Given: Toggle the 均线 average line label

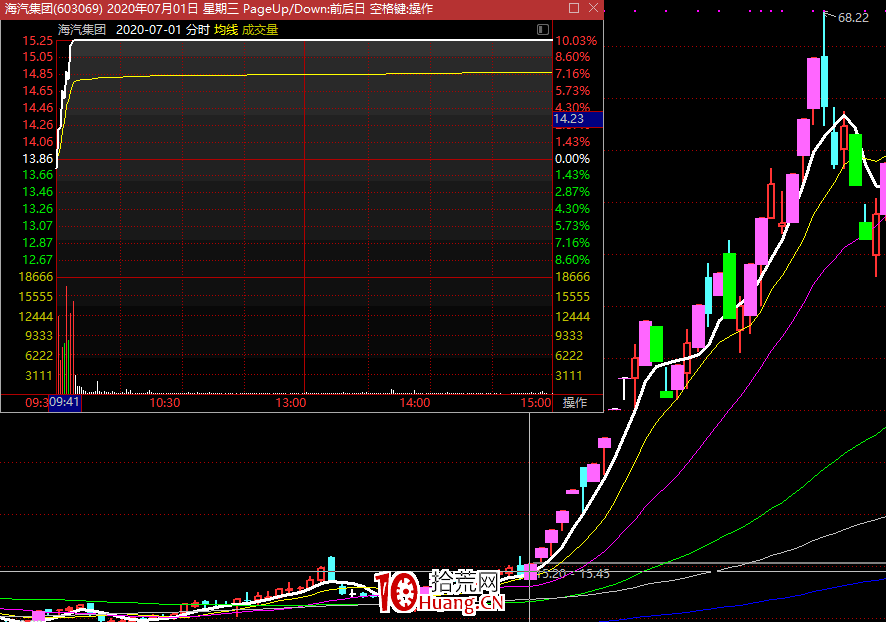Looking at the screenshot, I should pyautogui.click(x=226, y=30).
